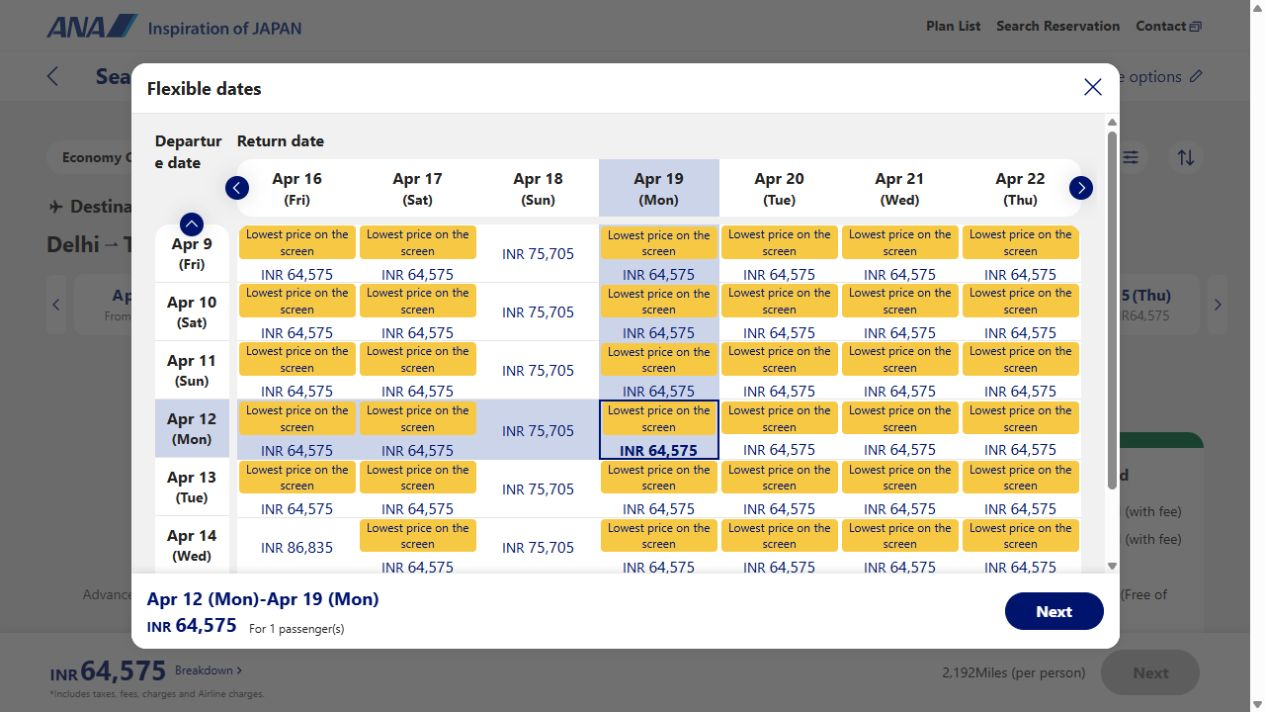Viewport: 1265px width, 712px height.
Task: Select Apr 16 (Fri) return date header
Action: click(x=297, y=188)
